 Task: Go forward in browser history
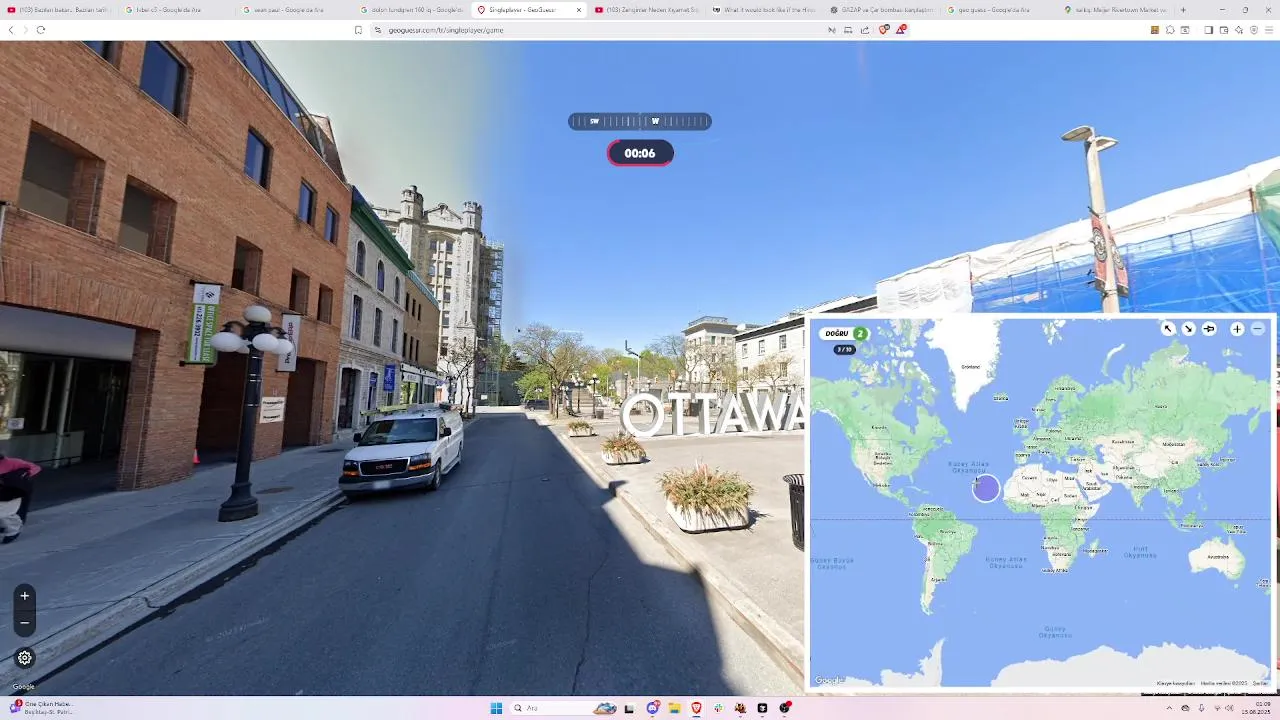click(x=25, y=30)
